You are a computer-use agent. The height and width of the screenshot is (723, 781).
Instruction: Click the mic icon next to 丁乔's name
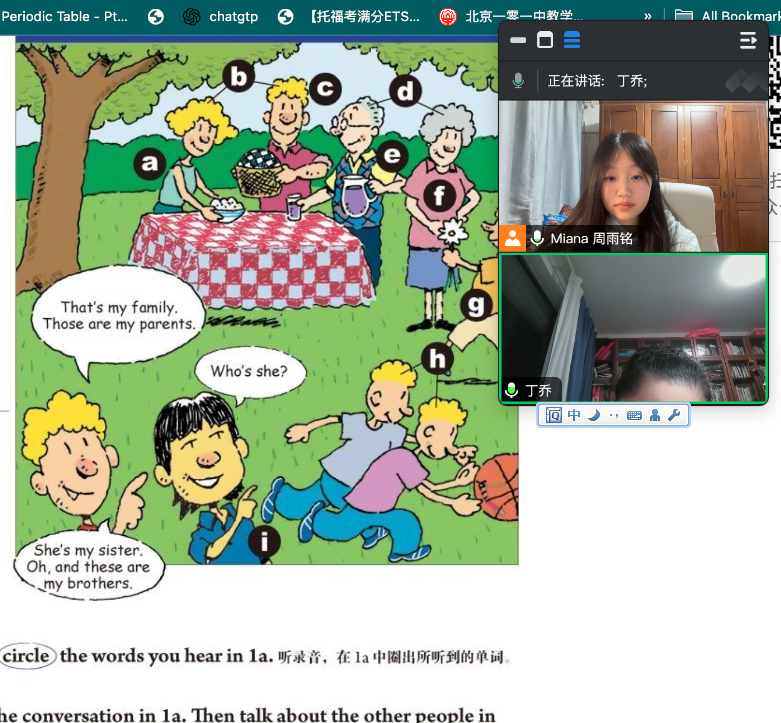pos(513,390)
